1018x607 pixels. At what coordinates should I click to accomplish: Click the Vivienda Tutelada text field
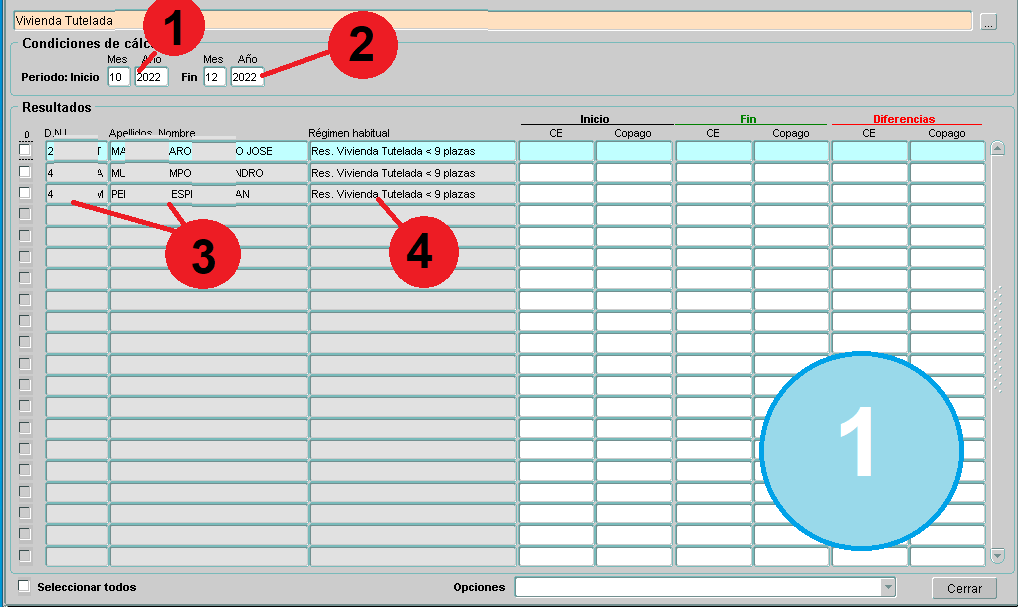(x=490, y=21)
